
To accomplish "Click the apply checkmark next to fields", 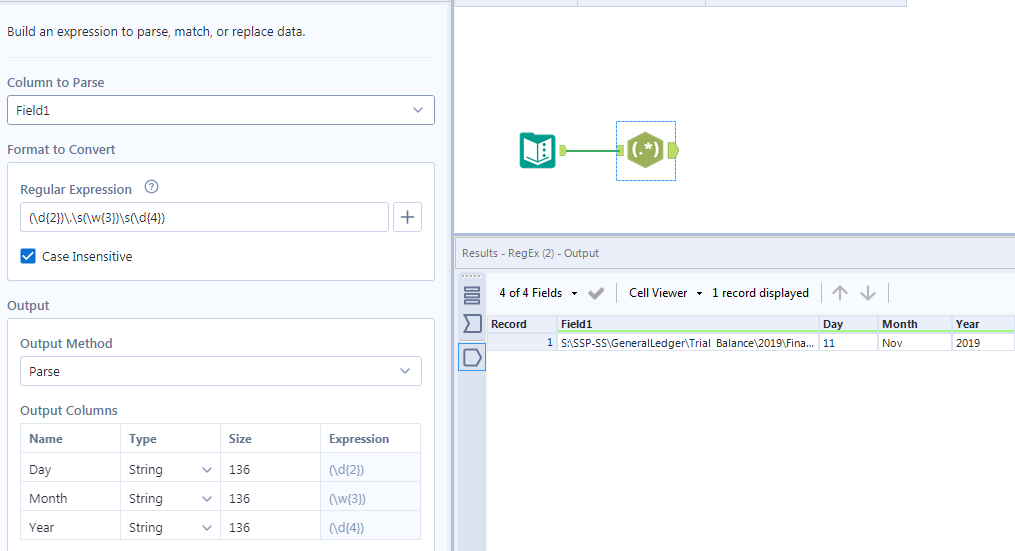I will point(596,293).
